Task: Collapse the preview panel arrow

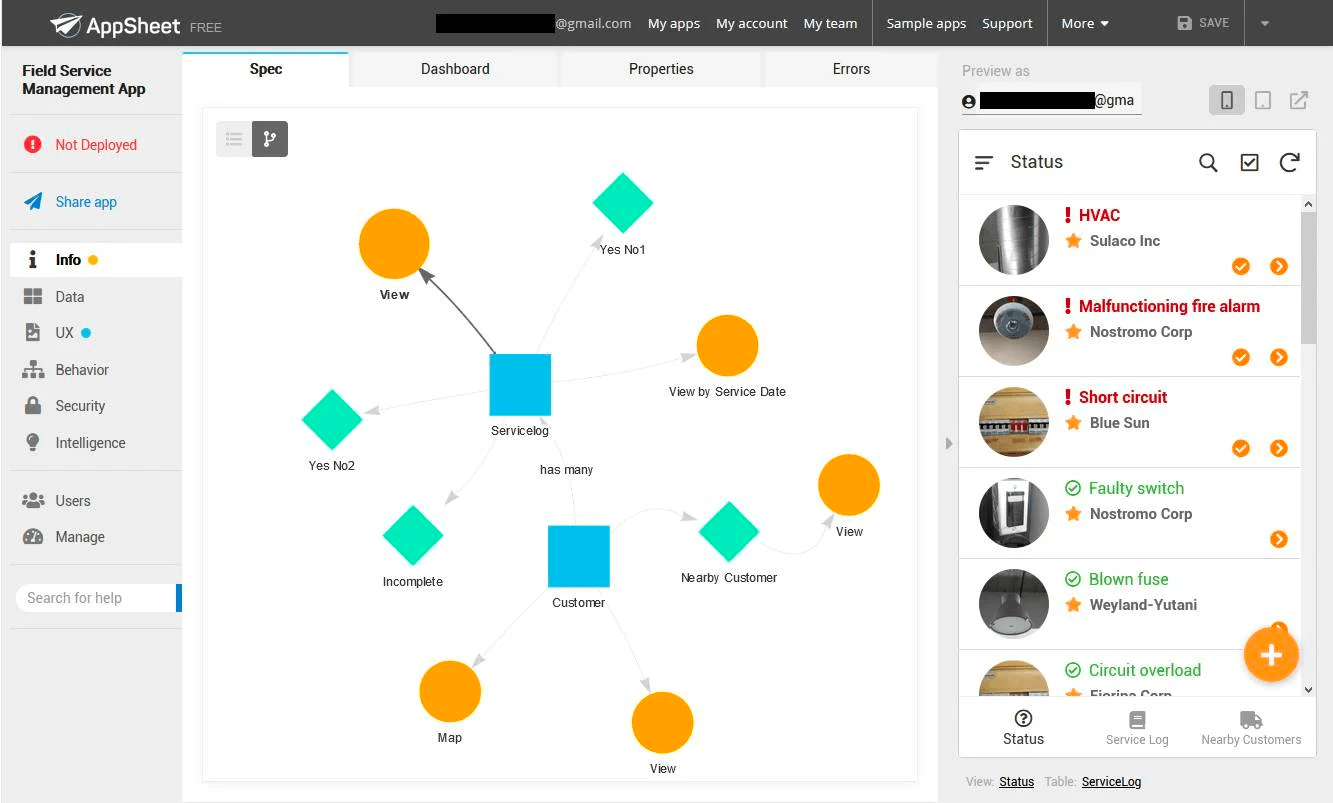Action: click(x=949, y=443)
